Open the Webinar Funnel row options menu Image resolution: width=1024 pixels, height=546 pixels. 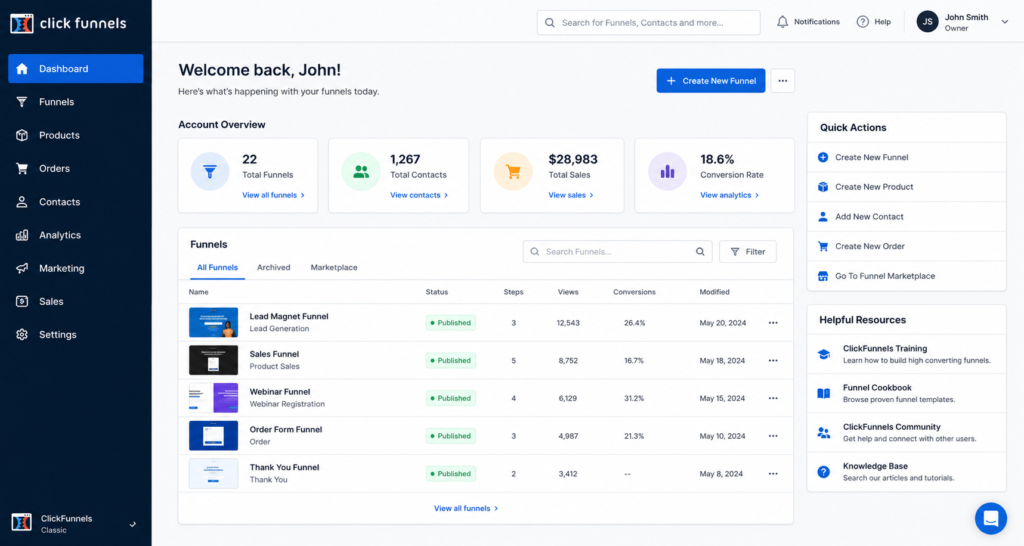pyautogui.click(x=773, y=398)
